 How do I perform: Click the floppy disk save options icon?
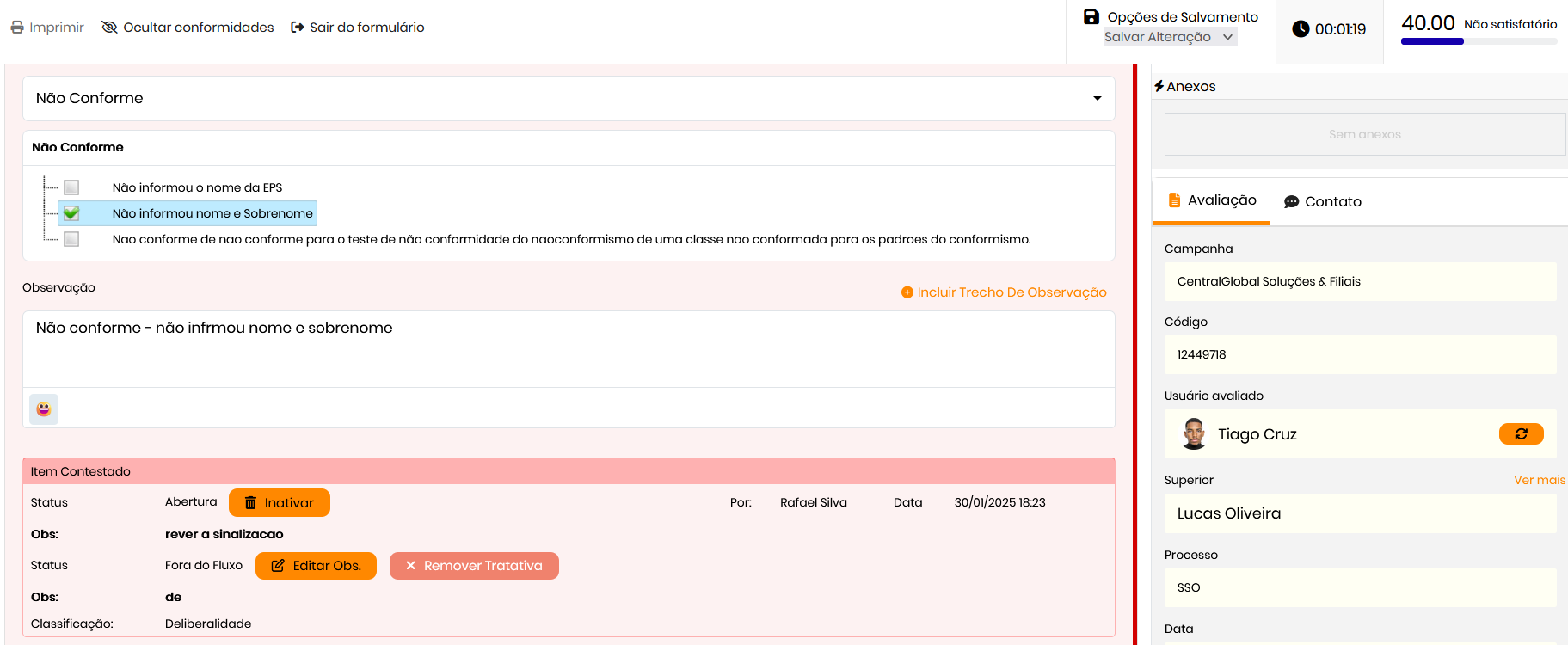(x=1091, y=17)
